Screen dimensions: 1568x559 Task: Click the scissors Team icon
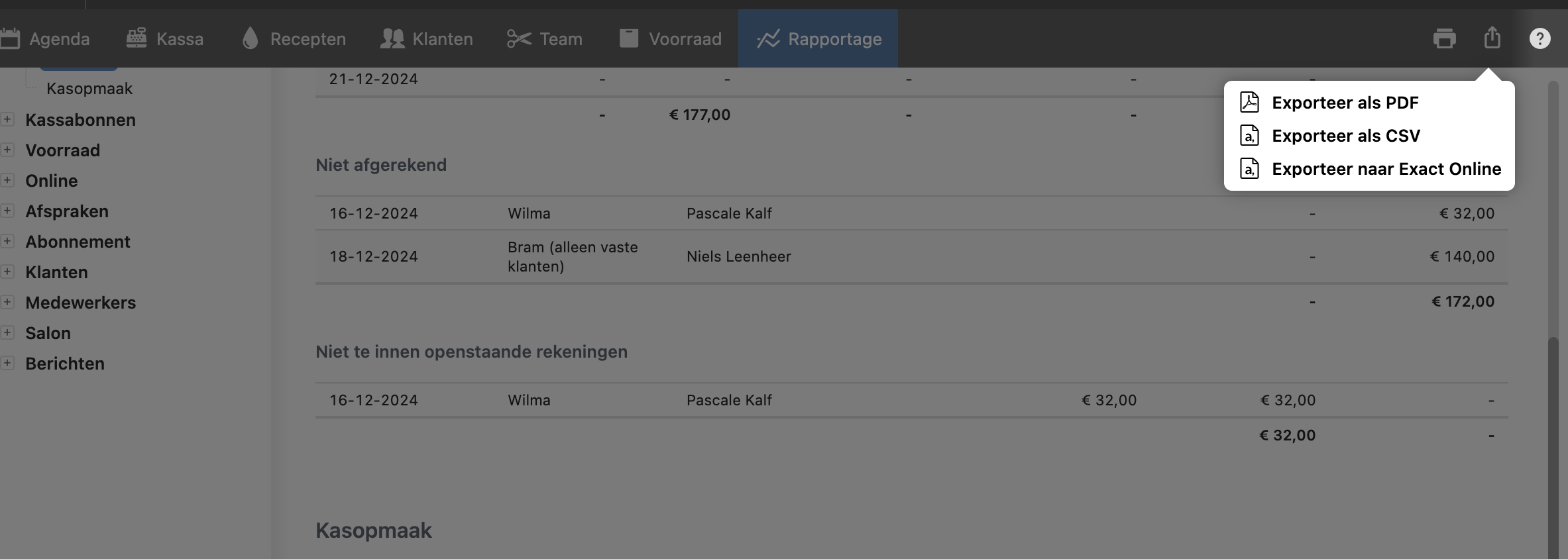(519, 38)
